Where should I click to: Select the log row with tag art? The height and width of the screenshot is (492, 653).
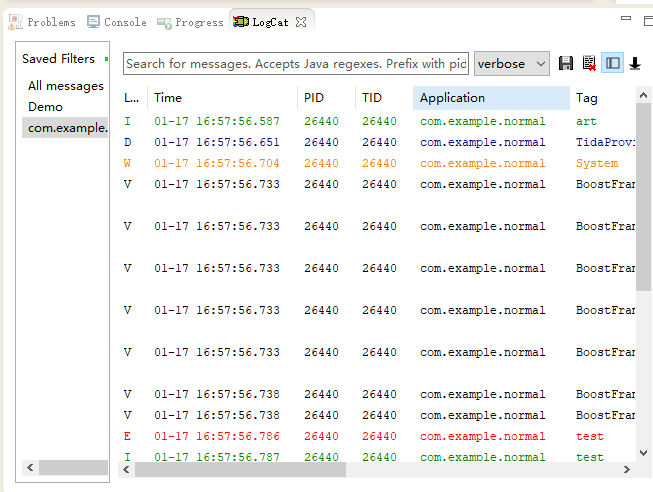[378, 121]
